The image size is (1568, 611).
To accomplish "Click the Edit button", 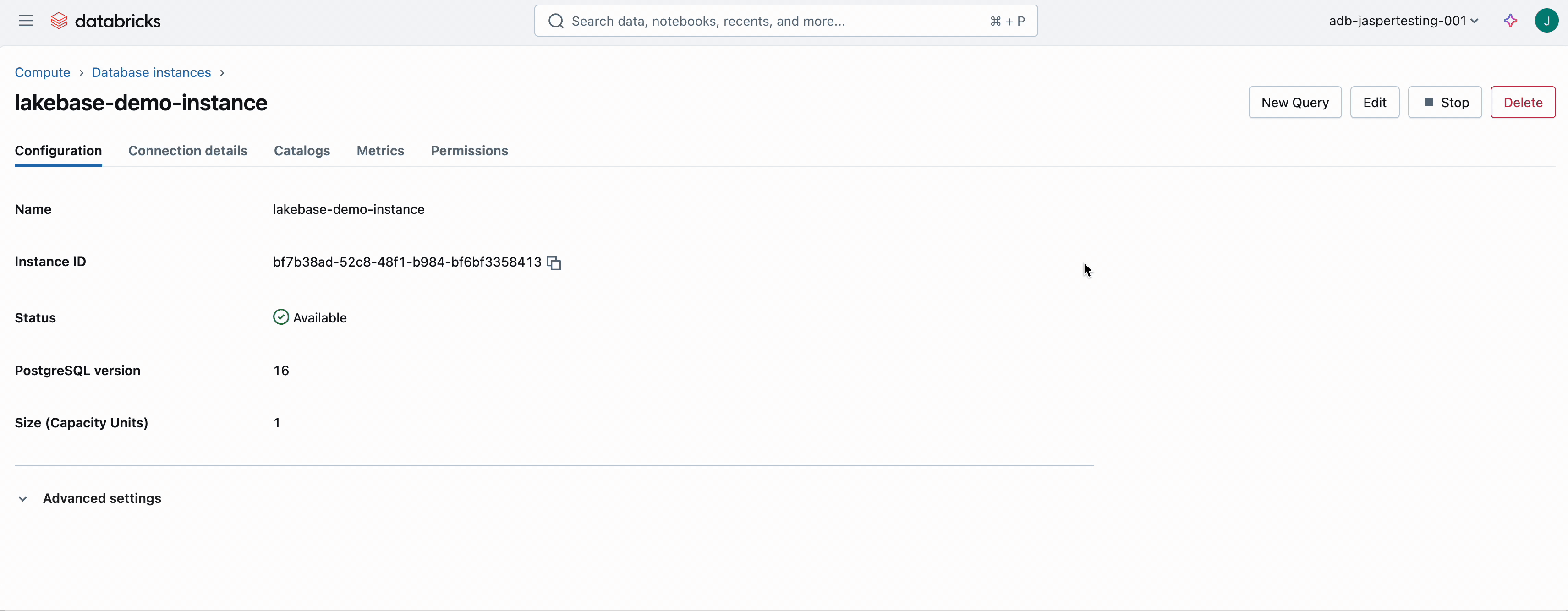I will coord(1375,102).
